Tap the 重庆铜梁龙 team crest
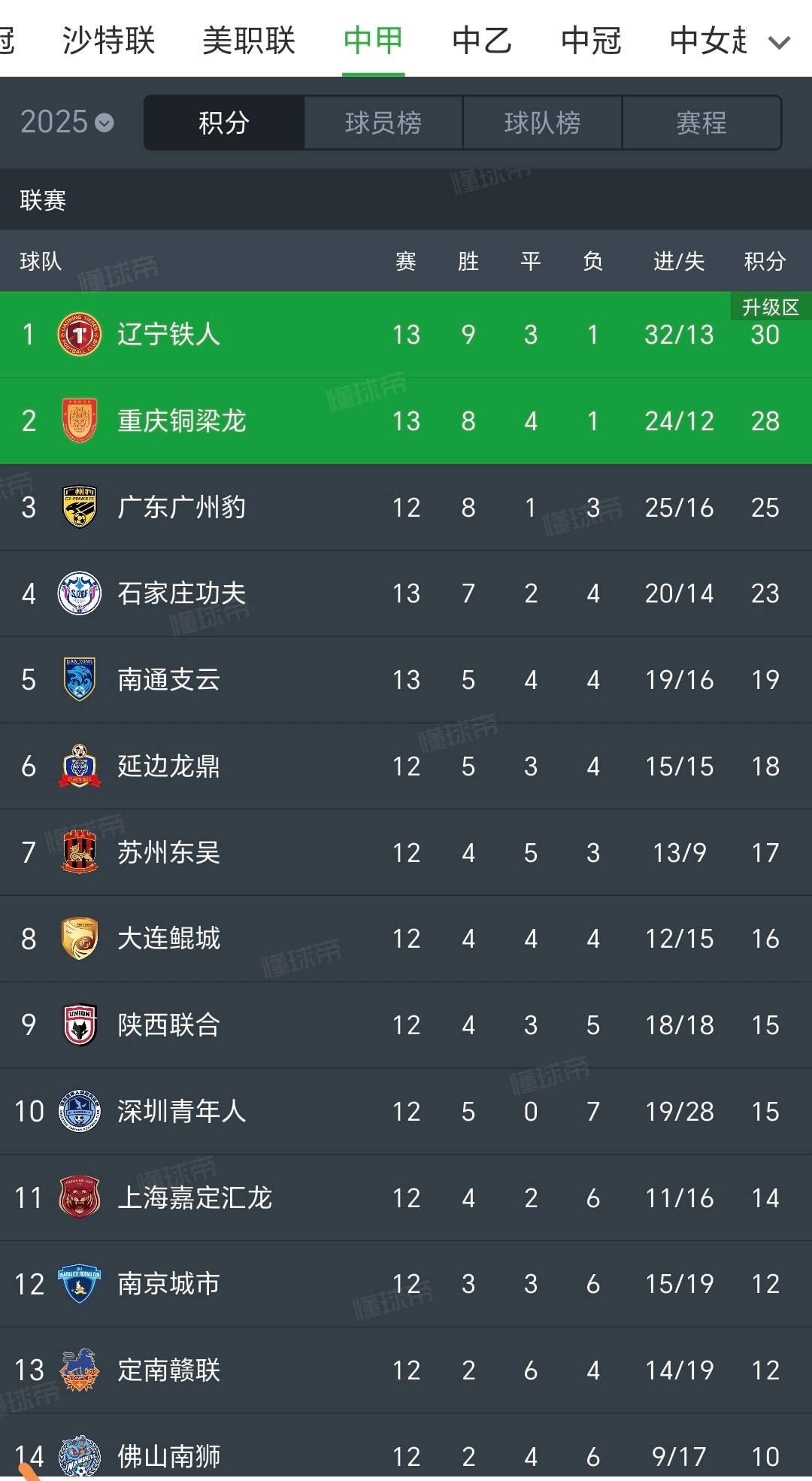The image size is (812, 1481). point(80,420)
